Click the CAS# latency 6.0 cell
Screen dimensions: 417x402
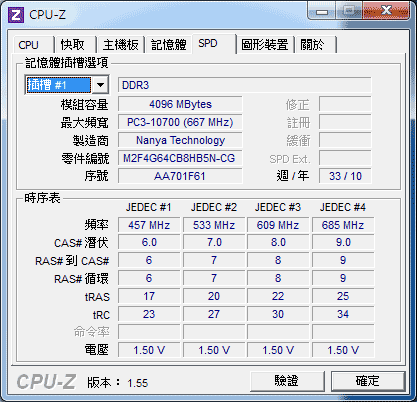point(149,242)
